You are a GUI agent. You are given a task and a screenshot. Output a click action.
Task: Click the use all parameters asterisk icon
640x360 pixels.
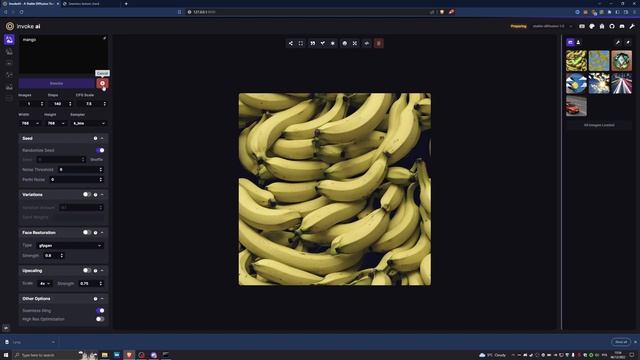[333, 43]
